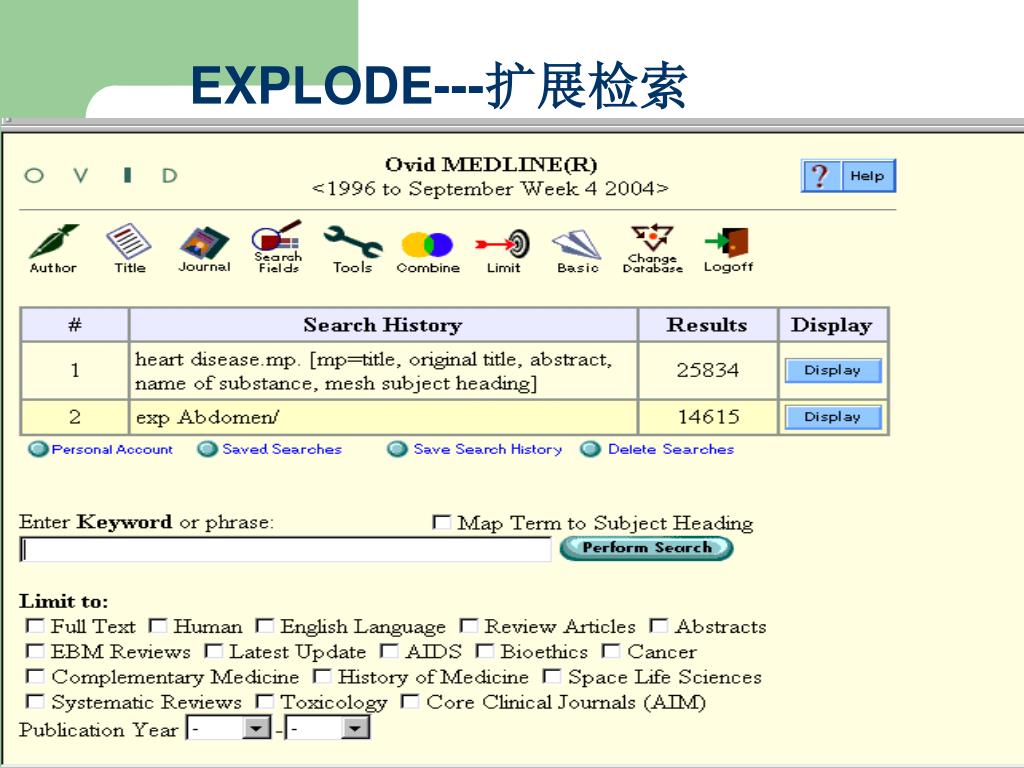
Task: Open the Limit target icon
Action: pyautogui.click(x=504, y=251)
